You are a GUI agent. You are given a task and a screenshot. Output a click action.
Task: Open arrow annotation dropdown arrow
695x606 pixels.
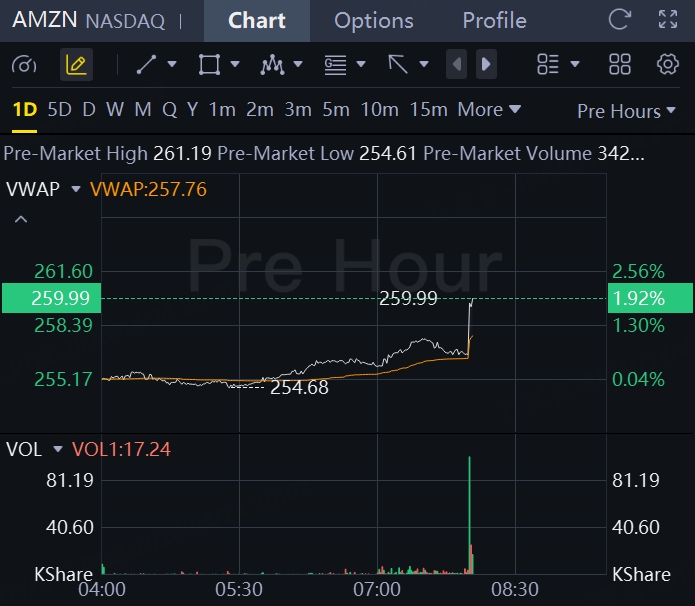coord(424,65)
